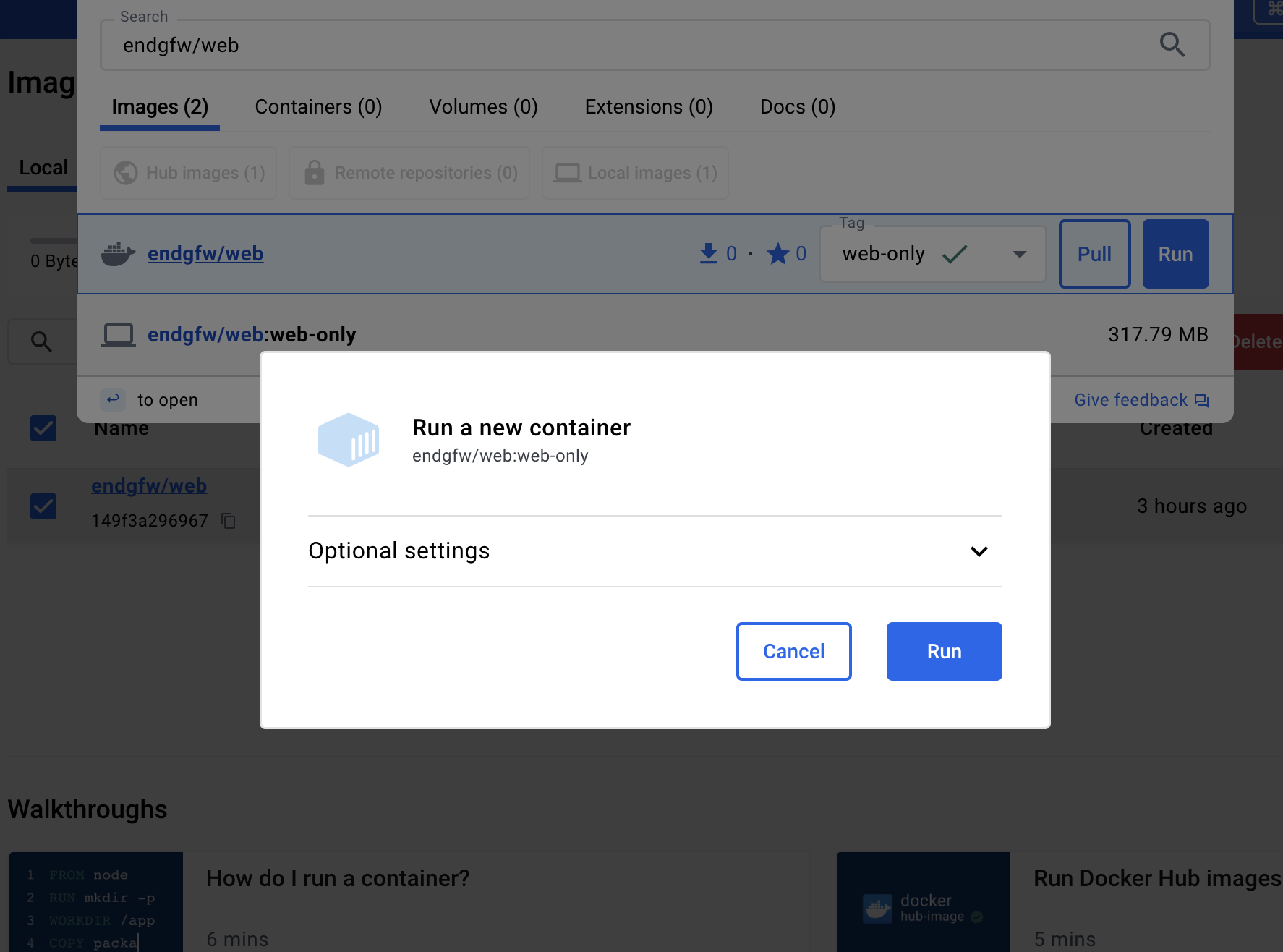Open the Tag dropdown showing web-only

[932, 254]
